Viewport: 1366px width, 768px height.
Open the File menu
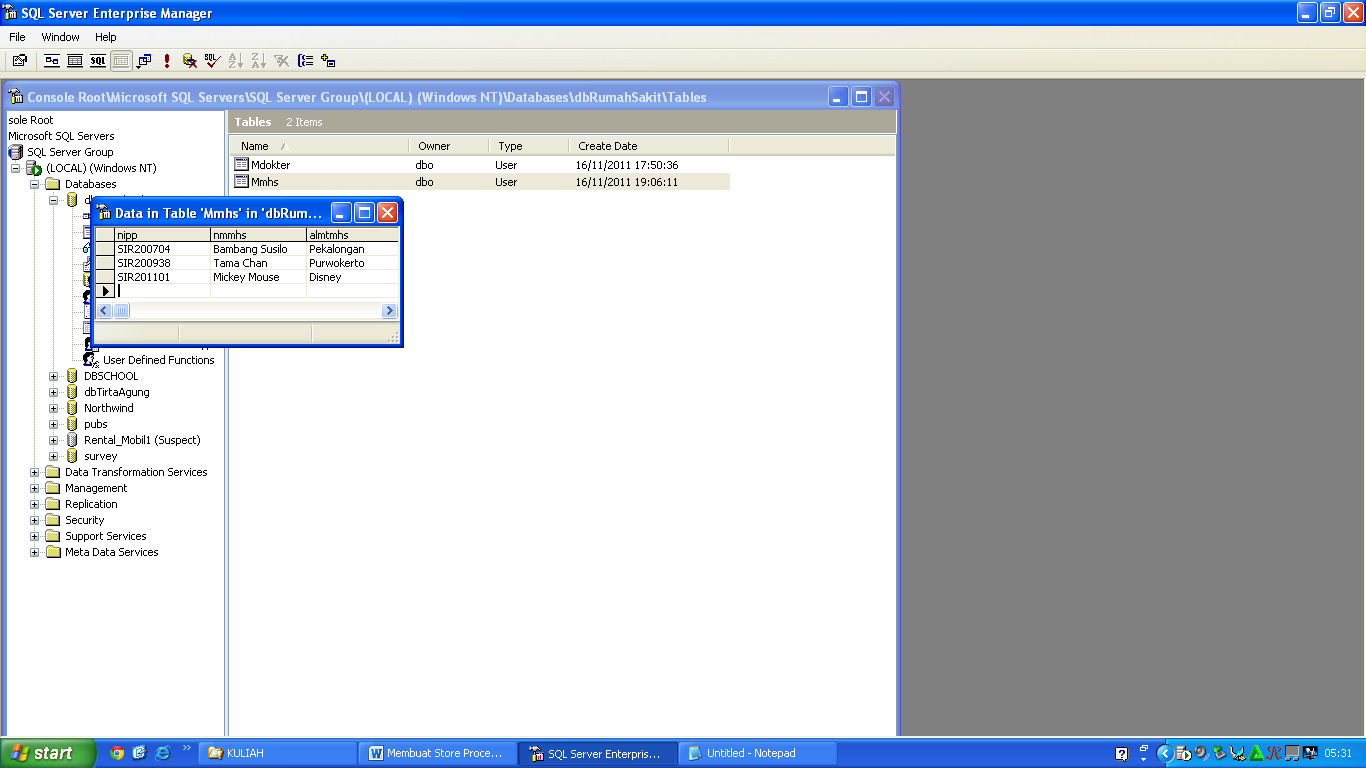16,37
